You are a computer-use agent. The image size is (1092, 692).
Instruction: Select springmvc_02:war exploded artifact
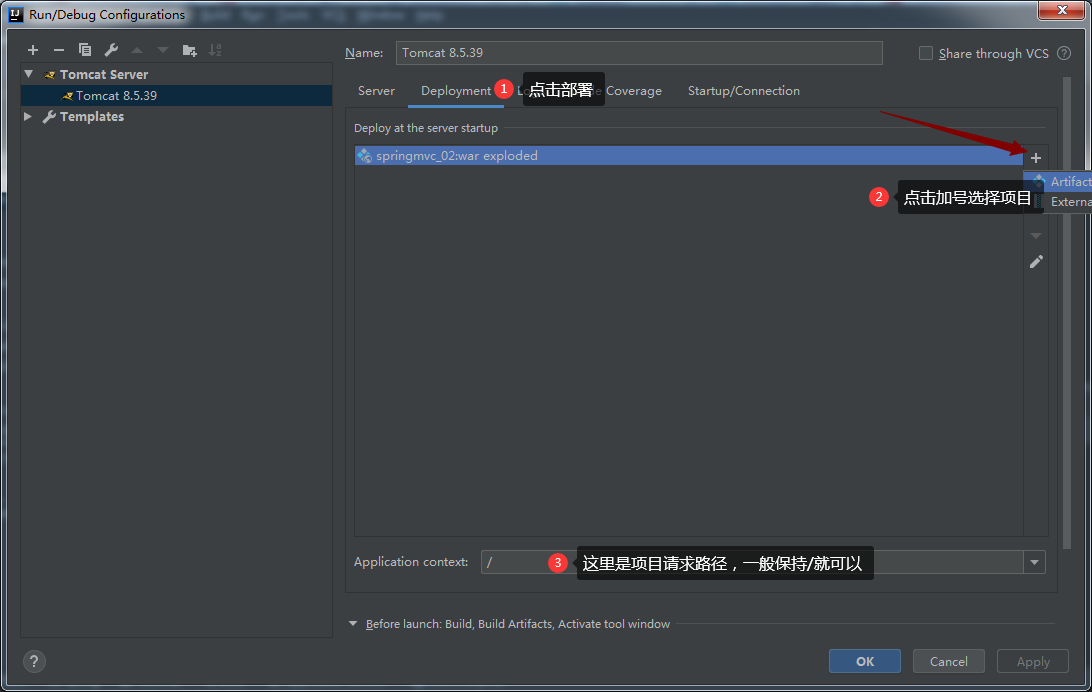point(688,155)
